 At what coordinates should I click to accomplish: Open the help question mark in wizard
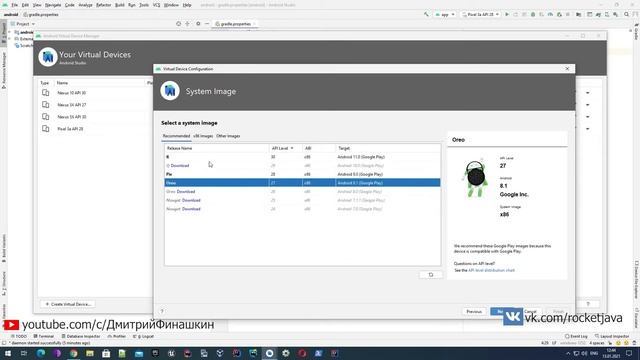point(162,311)
